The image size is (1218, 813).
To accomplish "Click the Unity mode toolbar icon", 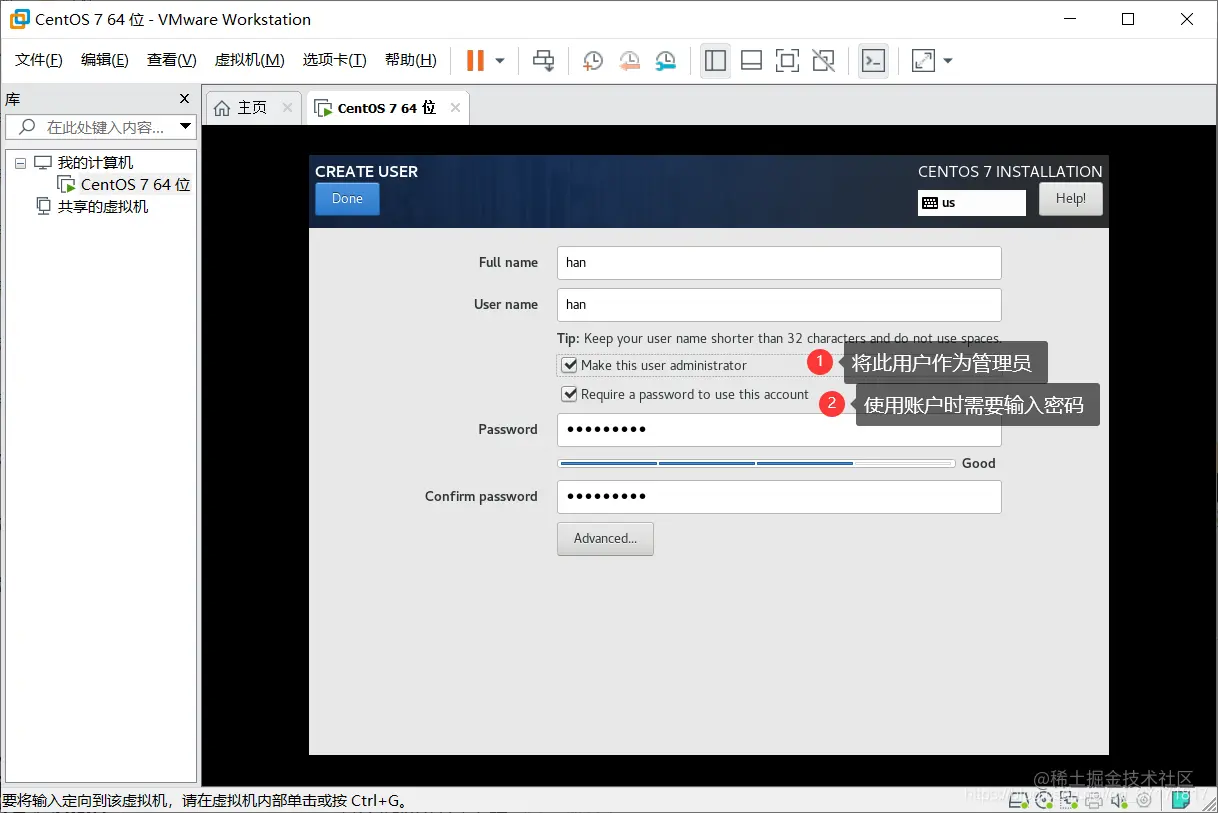I will 823,61.
